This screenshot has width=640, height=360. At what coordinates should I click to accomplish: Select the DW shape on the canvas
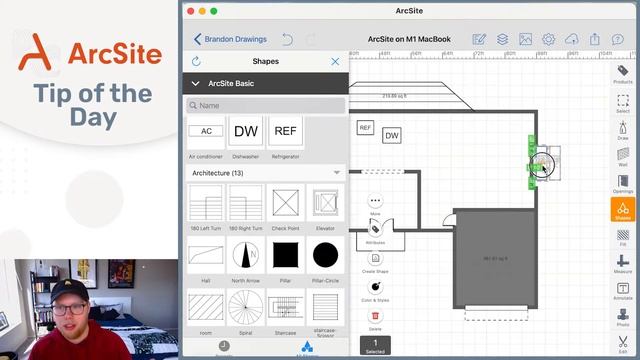point(392,136)
